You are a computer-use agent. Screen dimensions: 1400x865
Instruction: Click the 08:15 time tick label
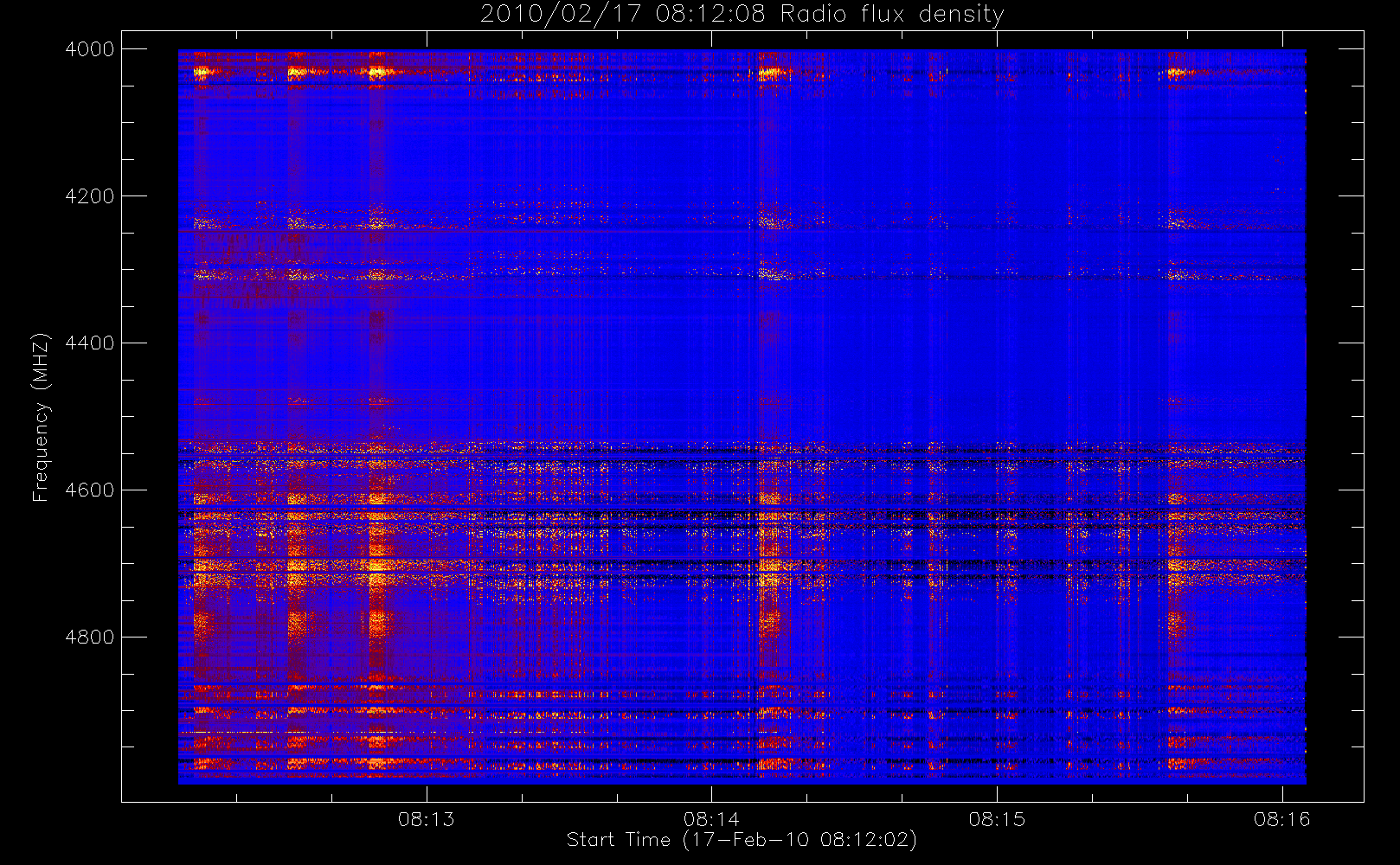(x=997, y=819)
